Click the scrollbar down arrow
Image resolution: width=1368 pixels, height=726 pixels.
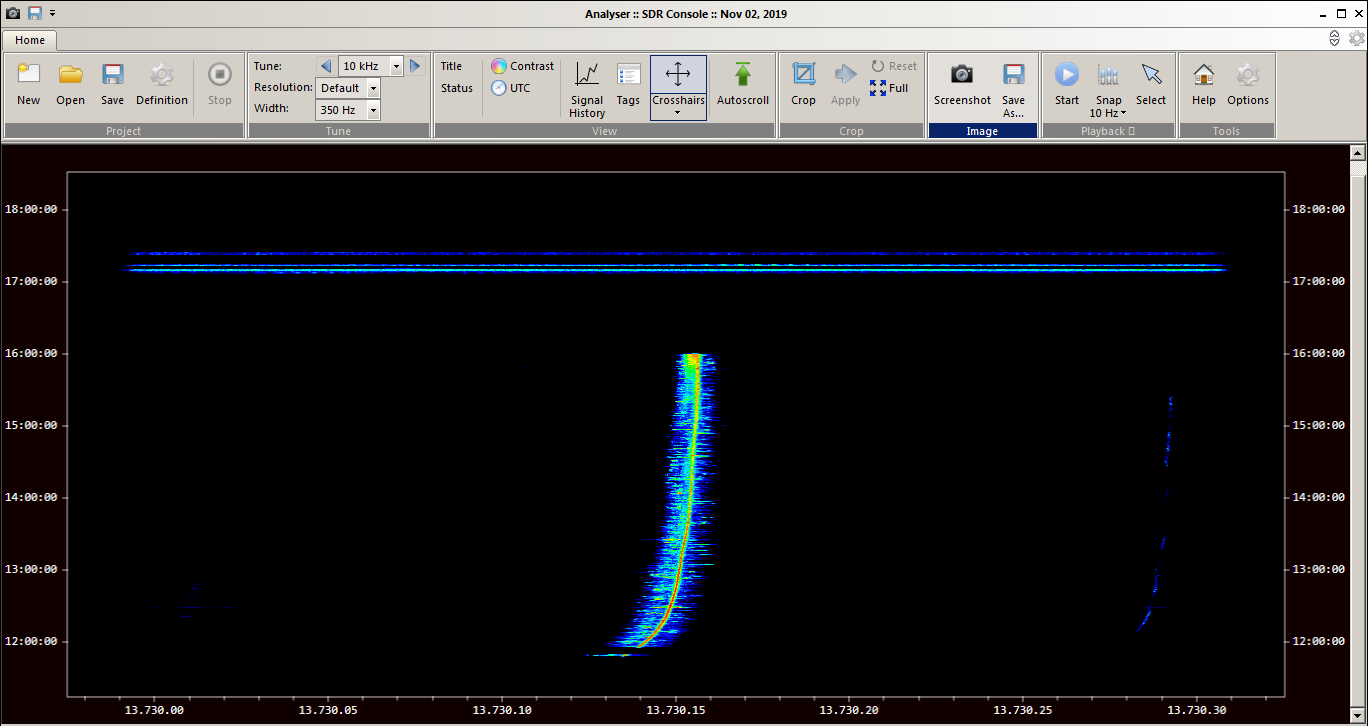1358,716
